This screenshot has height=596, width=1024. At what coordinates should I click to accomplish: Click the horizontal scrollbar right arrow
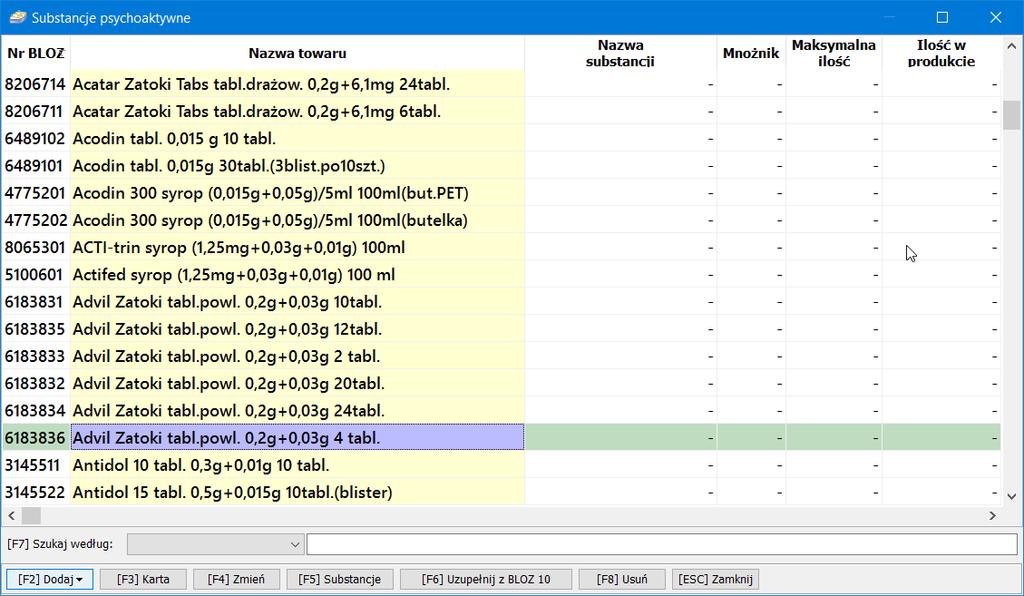point(993,516)
